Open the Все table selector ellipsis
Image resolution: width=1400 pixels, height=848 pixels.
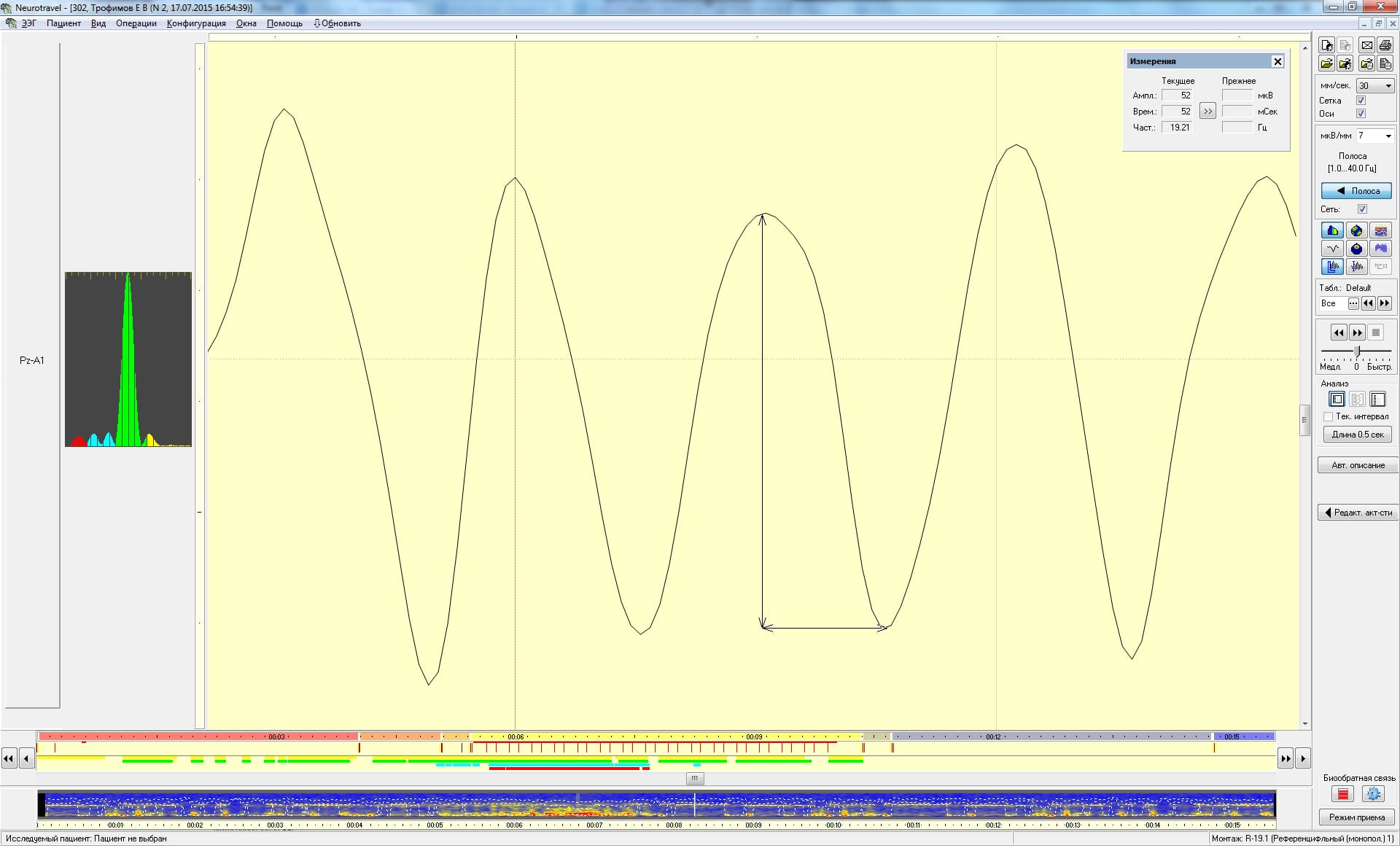click(x=1353, y=304)
